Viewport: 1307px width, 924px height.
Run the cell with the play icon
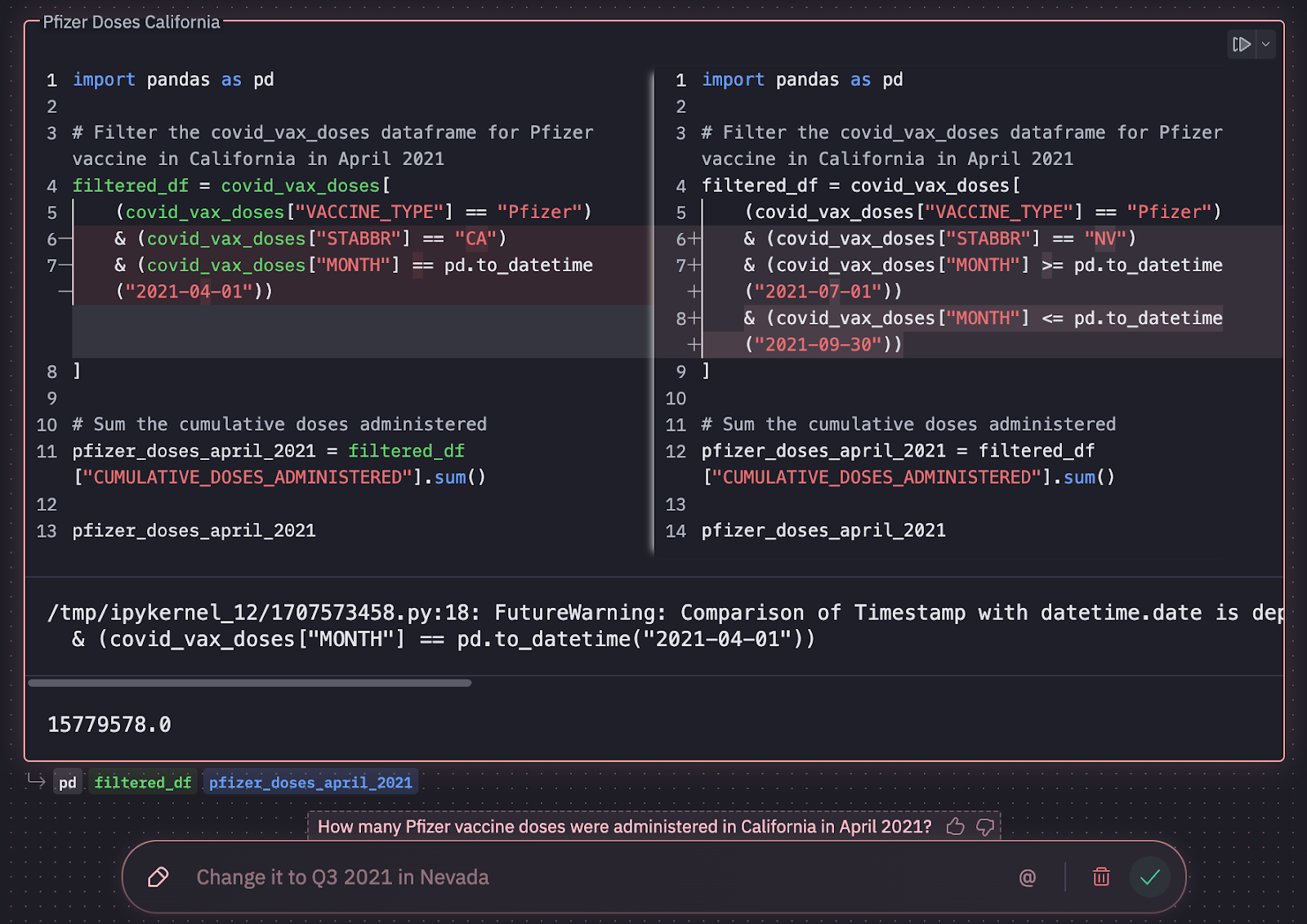(x=1242, y=44)
